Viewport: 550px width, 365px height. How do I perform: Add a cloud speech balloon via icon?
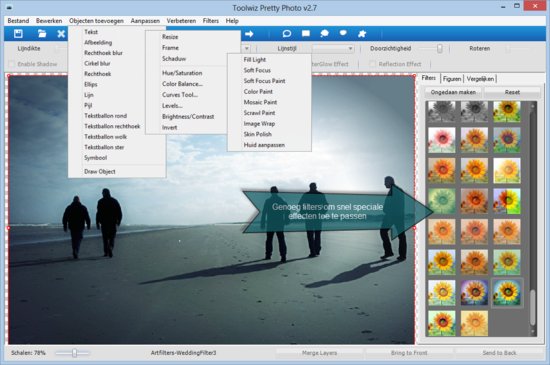pyautogui.click(x=324, y=34)
